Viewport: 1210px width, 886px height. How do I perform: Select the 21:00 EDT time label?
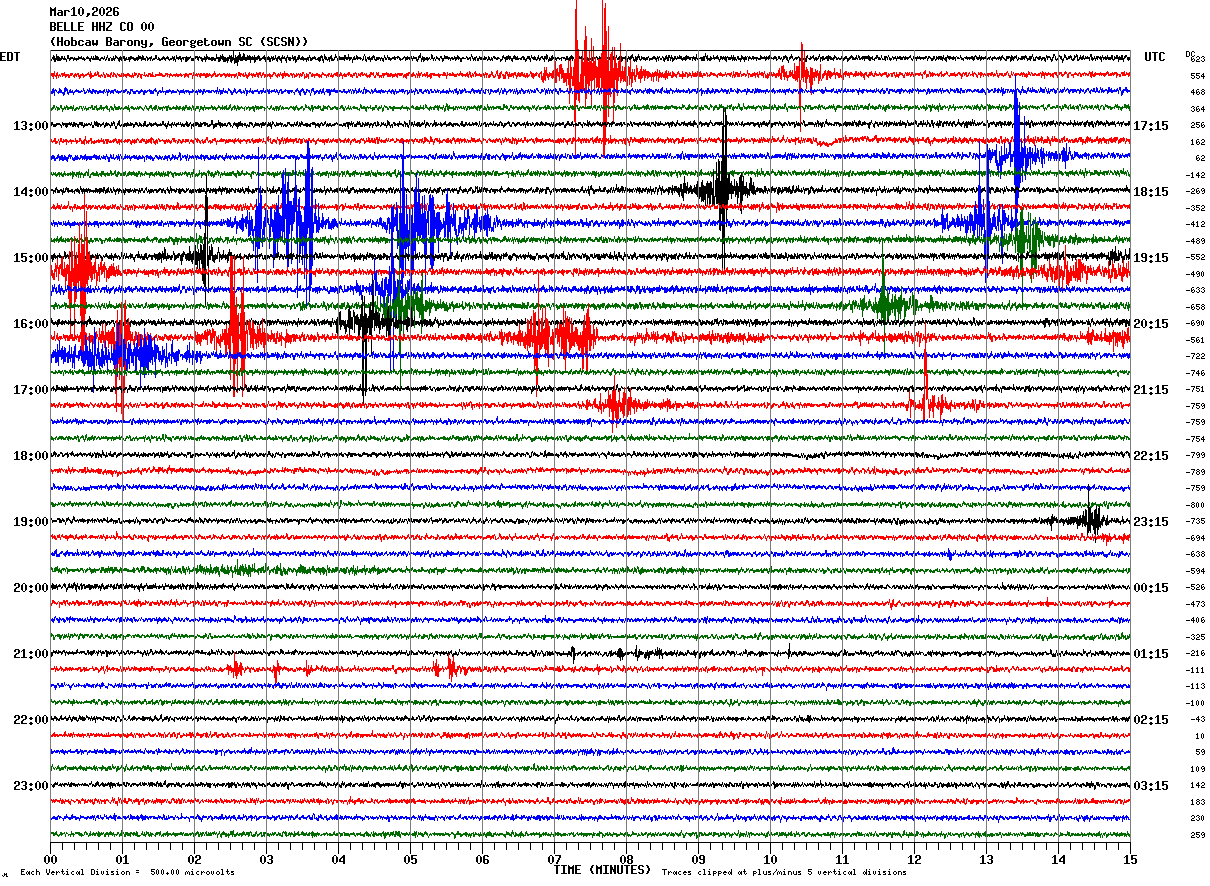[x=31, y=654]
